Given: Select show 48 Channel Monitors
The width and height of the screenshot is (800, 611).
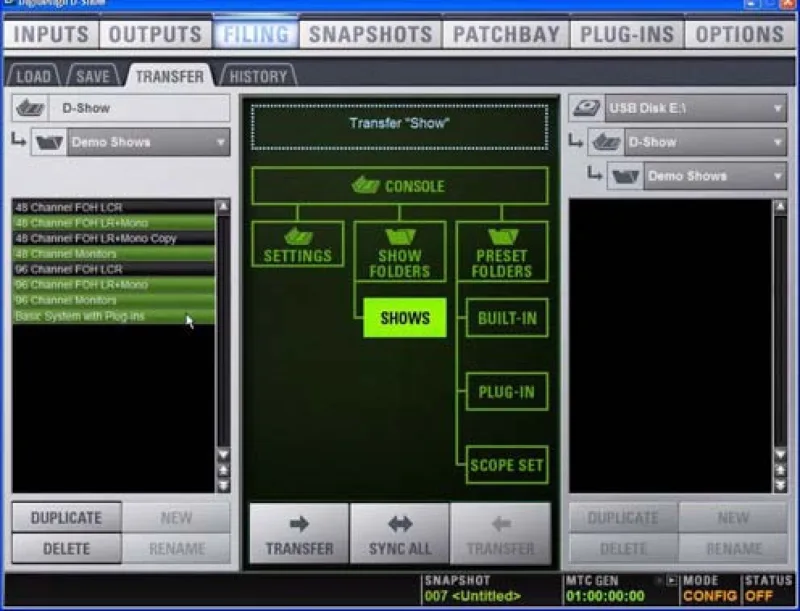Looking at the screenshot, I should pyautogui.click(x=114, y=253).
